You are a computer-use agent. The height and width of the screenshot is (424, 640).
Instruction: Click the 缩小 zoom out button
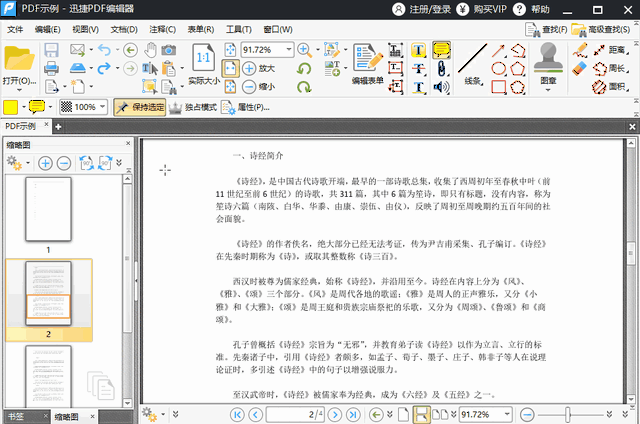259,87
